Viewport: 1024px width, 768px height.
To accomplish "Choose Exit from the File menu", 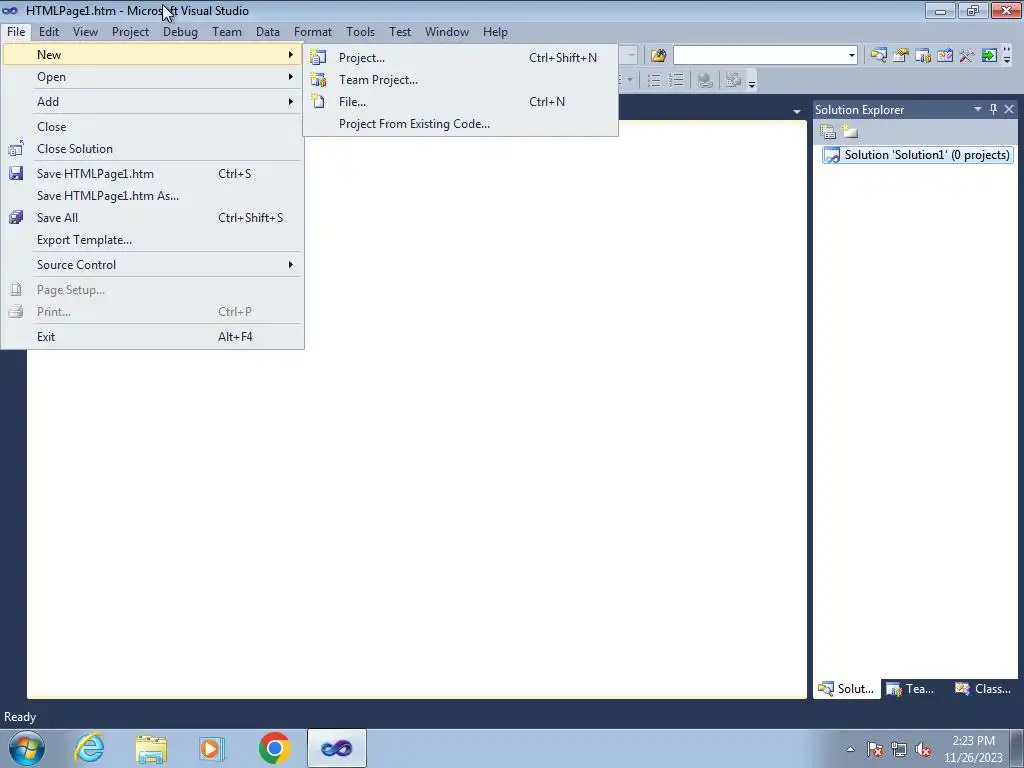I will click(152, 336).
